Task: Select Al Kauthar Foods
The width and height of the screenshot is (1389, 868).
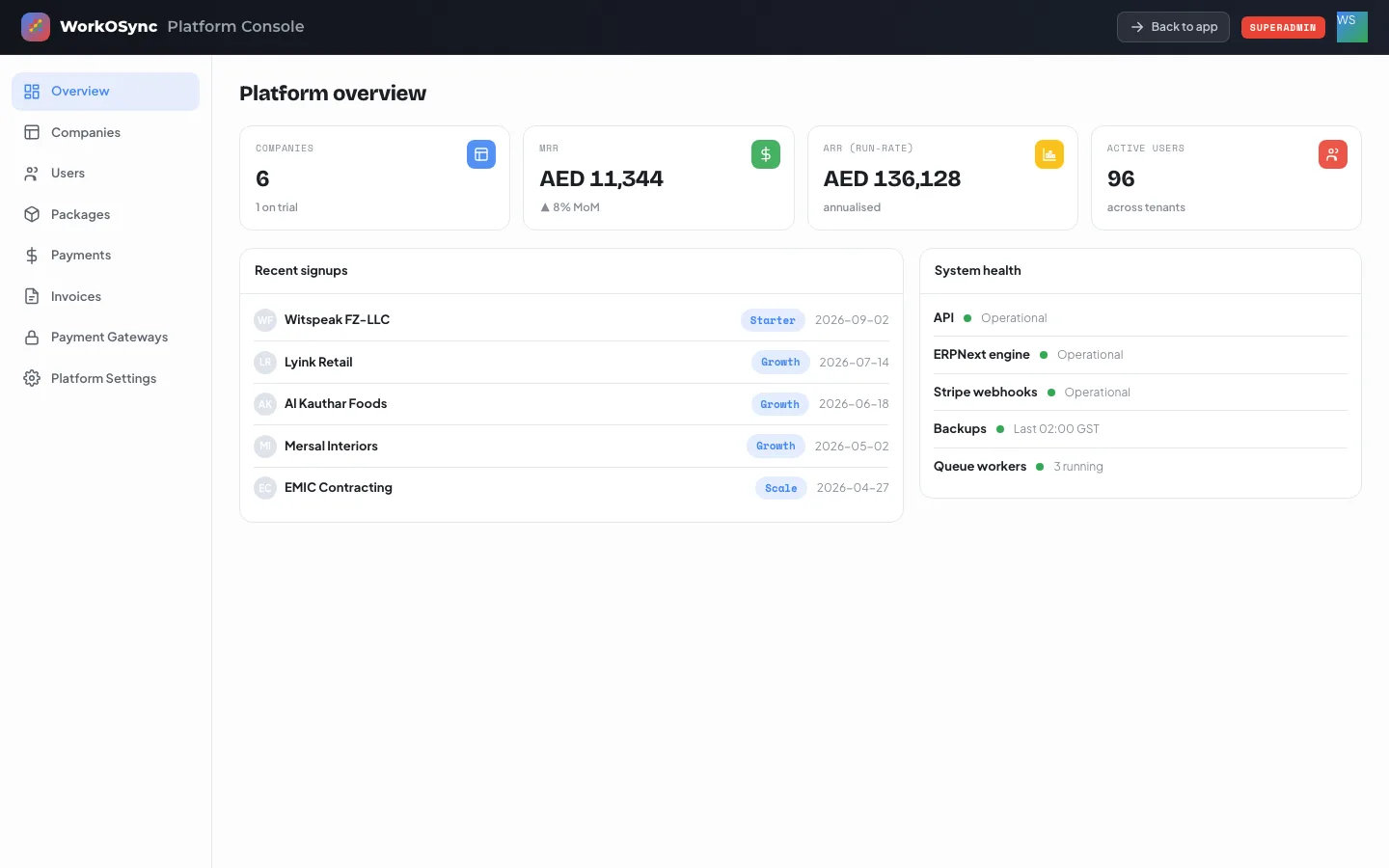Action: point(336,404)
